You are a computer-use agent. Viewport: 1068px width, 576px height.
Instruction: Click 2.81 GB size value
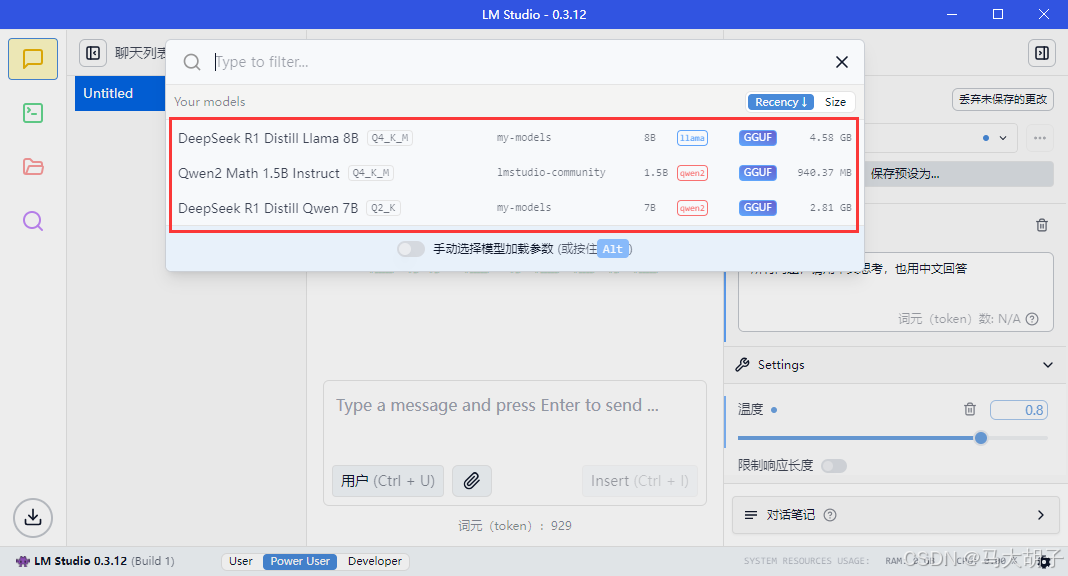pos(830,208)
